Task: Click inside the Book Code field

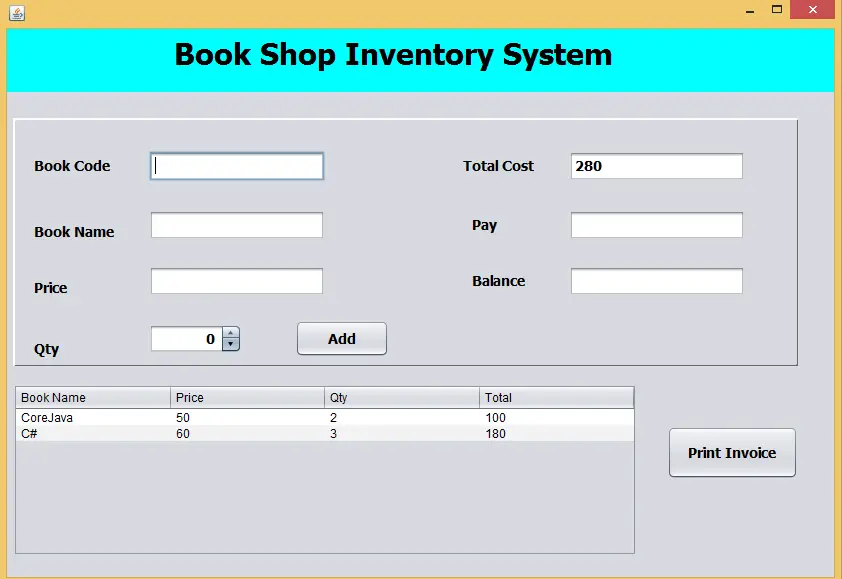Action: pyautogui.click(x=236, y=165)
